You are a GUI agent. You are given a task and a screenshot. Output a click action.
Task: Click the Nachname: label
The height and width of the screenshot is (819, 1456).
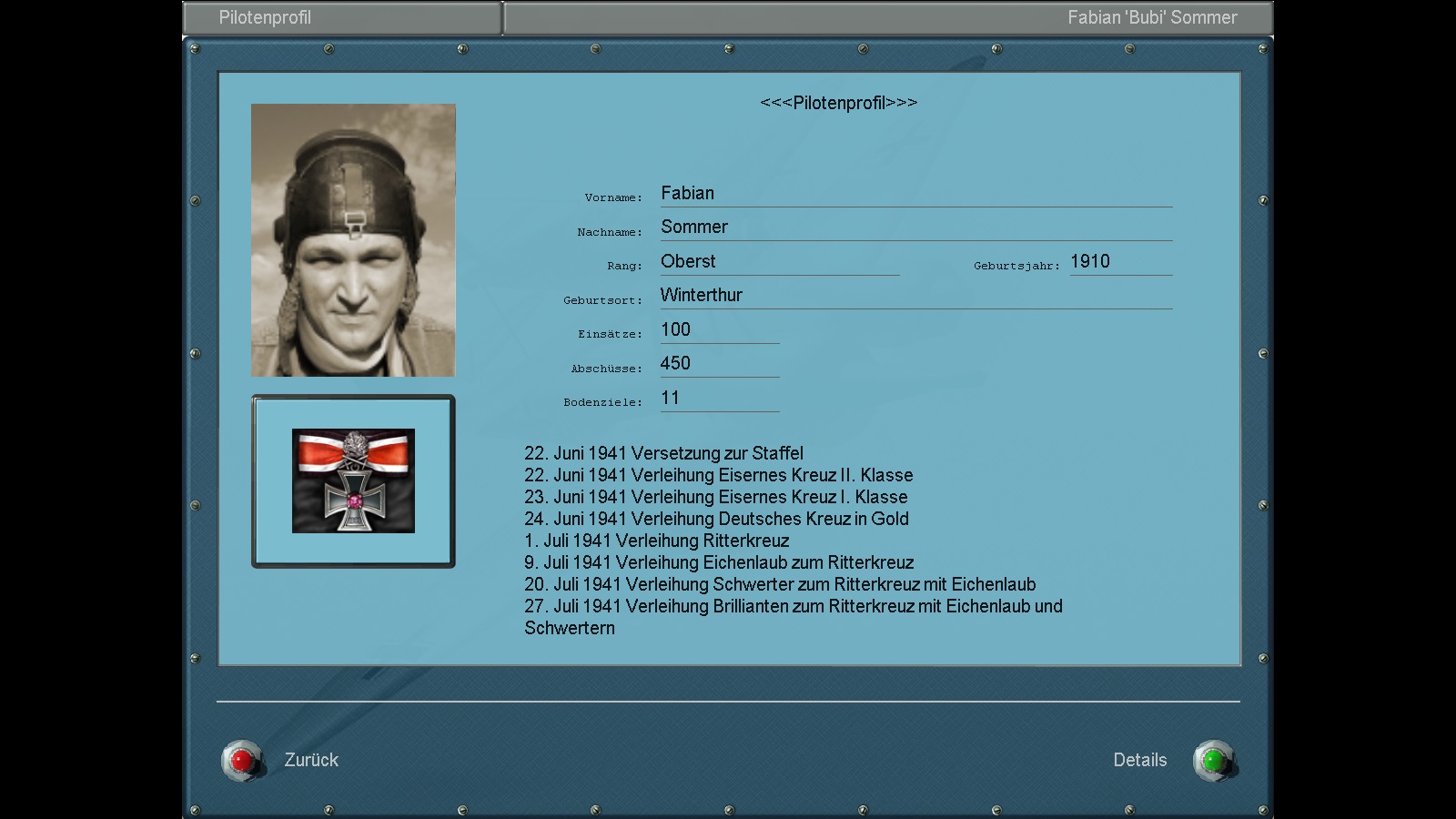[610, 232]
